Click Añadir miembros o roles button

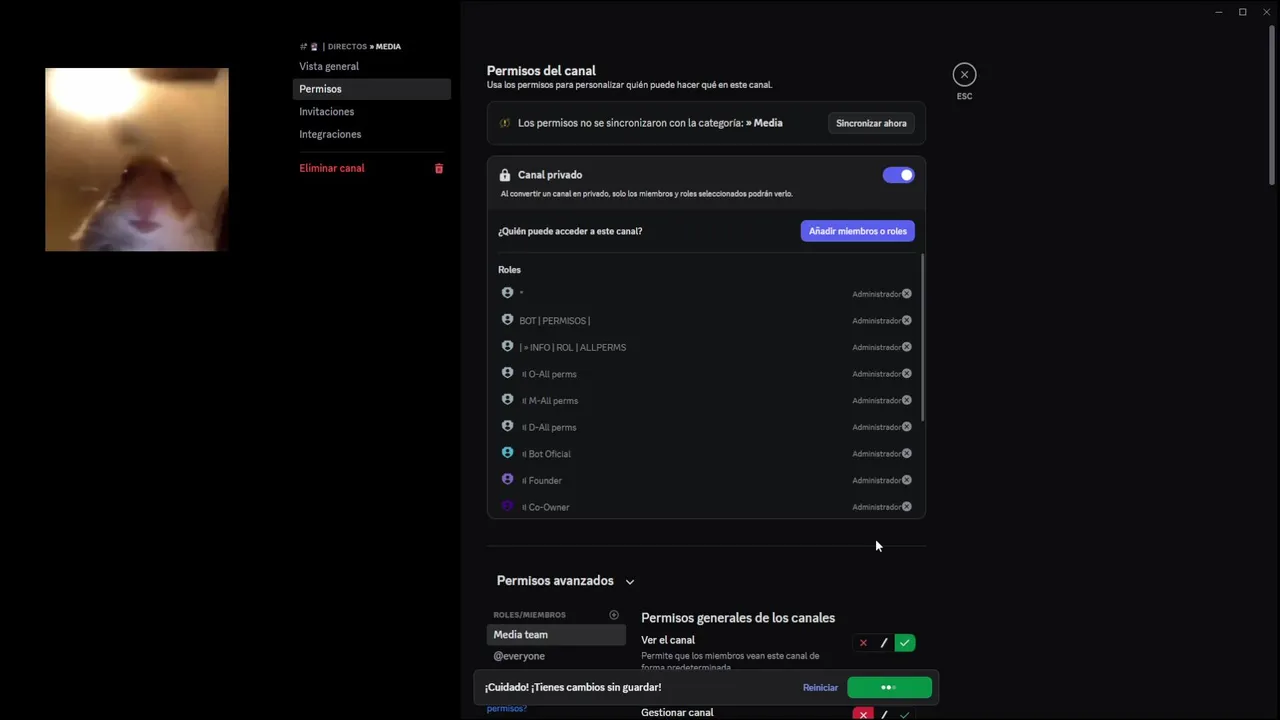tap(857, 231)
